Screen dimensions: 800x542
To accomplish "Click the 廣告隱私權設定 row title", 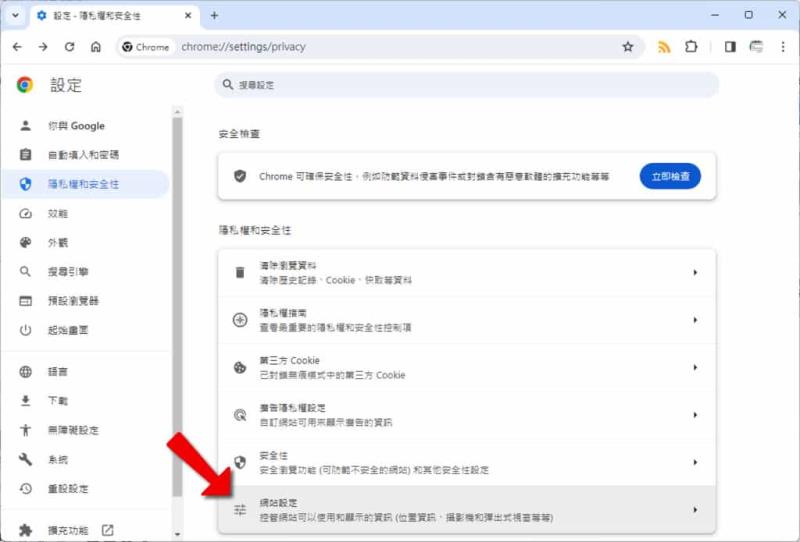I will [x=292, y=408].
